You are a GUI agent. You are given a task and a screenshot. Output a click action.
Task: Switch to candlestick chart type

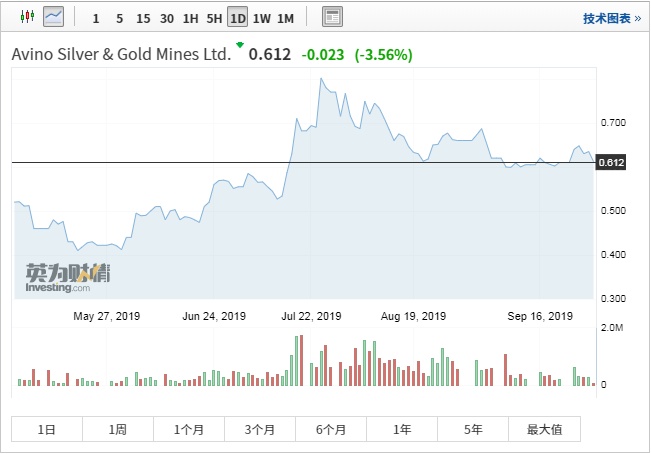pos(27,17)
